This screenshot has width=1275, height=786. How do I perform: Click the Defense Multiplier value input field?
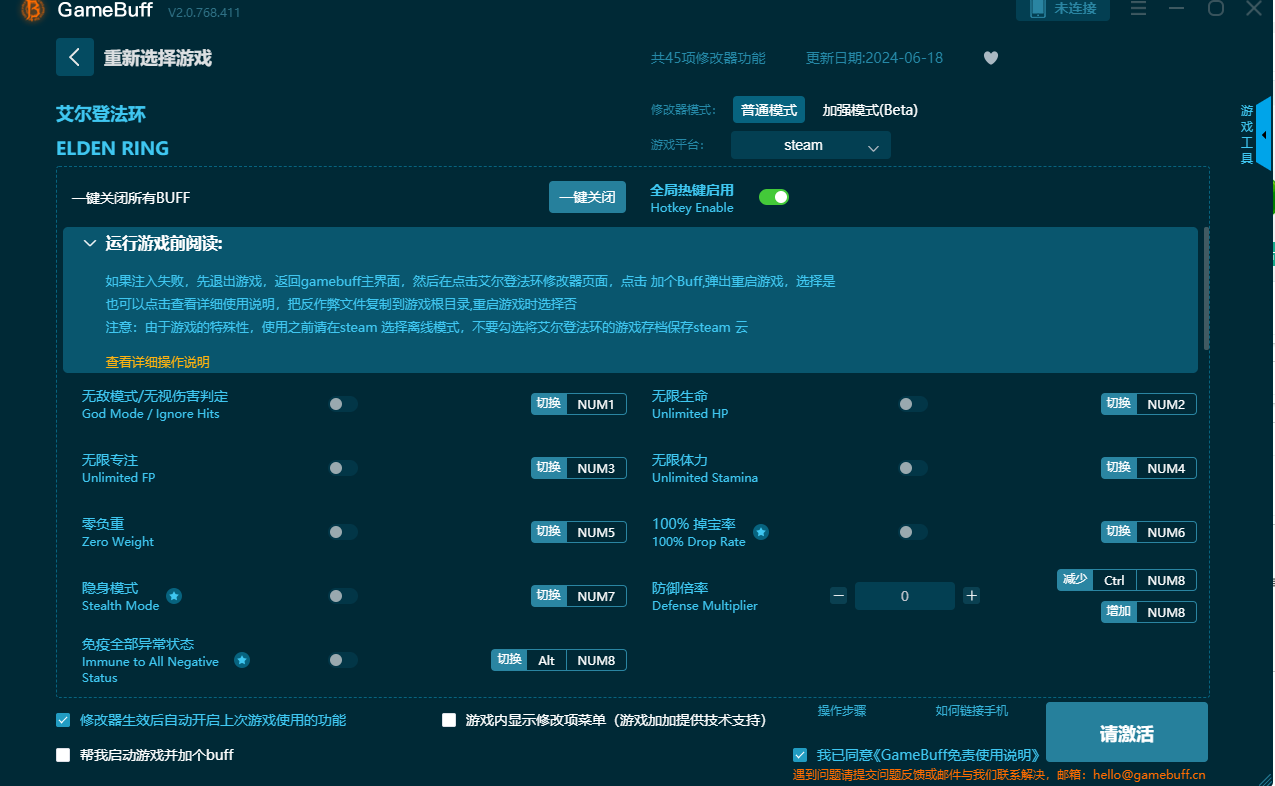pos(904,595)
